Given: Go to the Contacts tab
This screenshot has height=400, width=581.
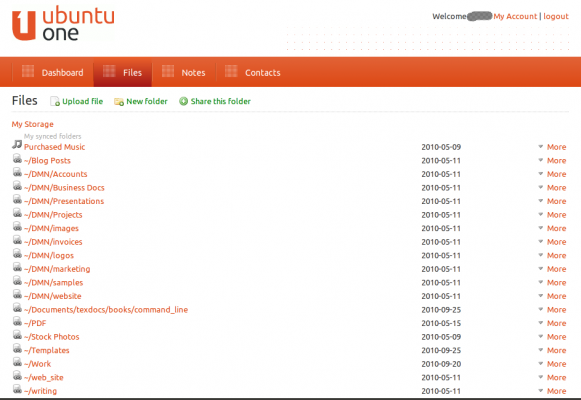Looking at the screenshot, I should 253,72.
